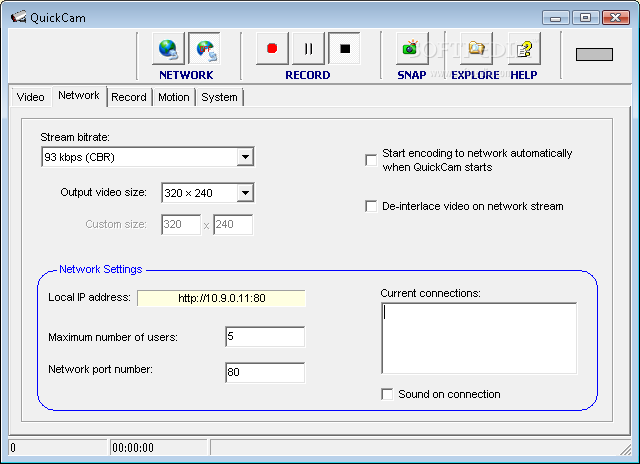Take a snapshot with the SNAP camera icon

[x=412, y=49]
